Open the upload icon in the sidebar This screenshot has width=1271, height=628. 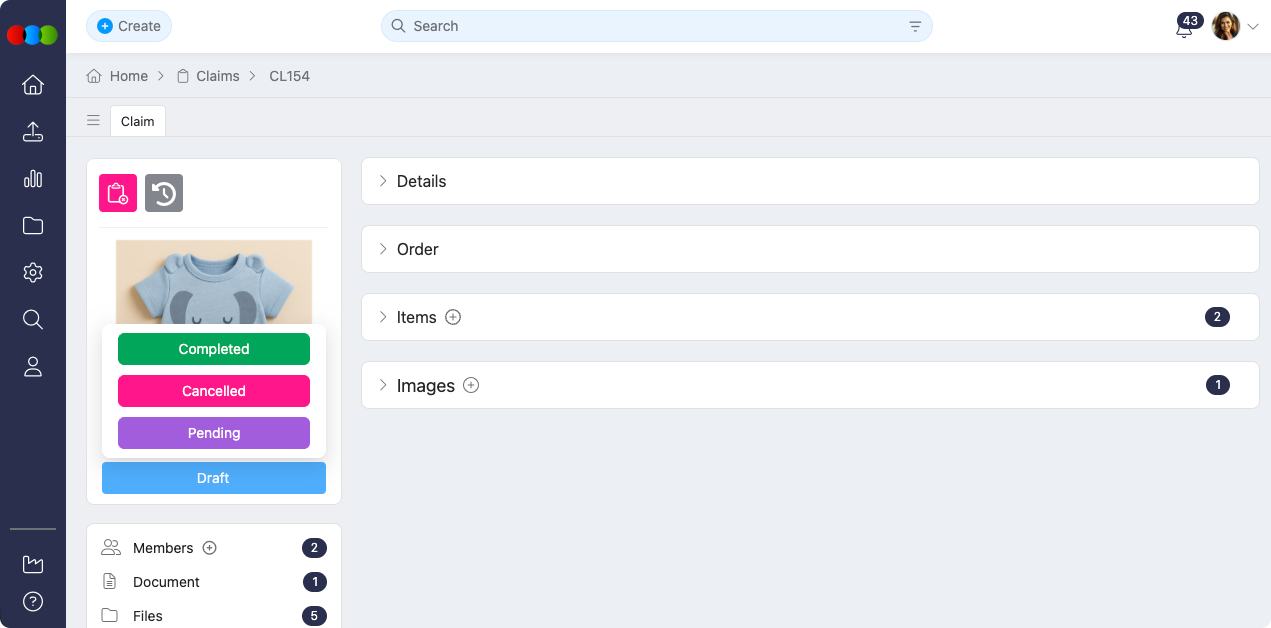[33, 132]
